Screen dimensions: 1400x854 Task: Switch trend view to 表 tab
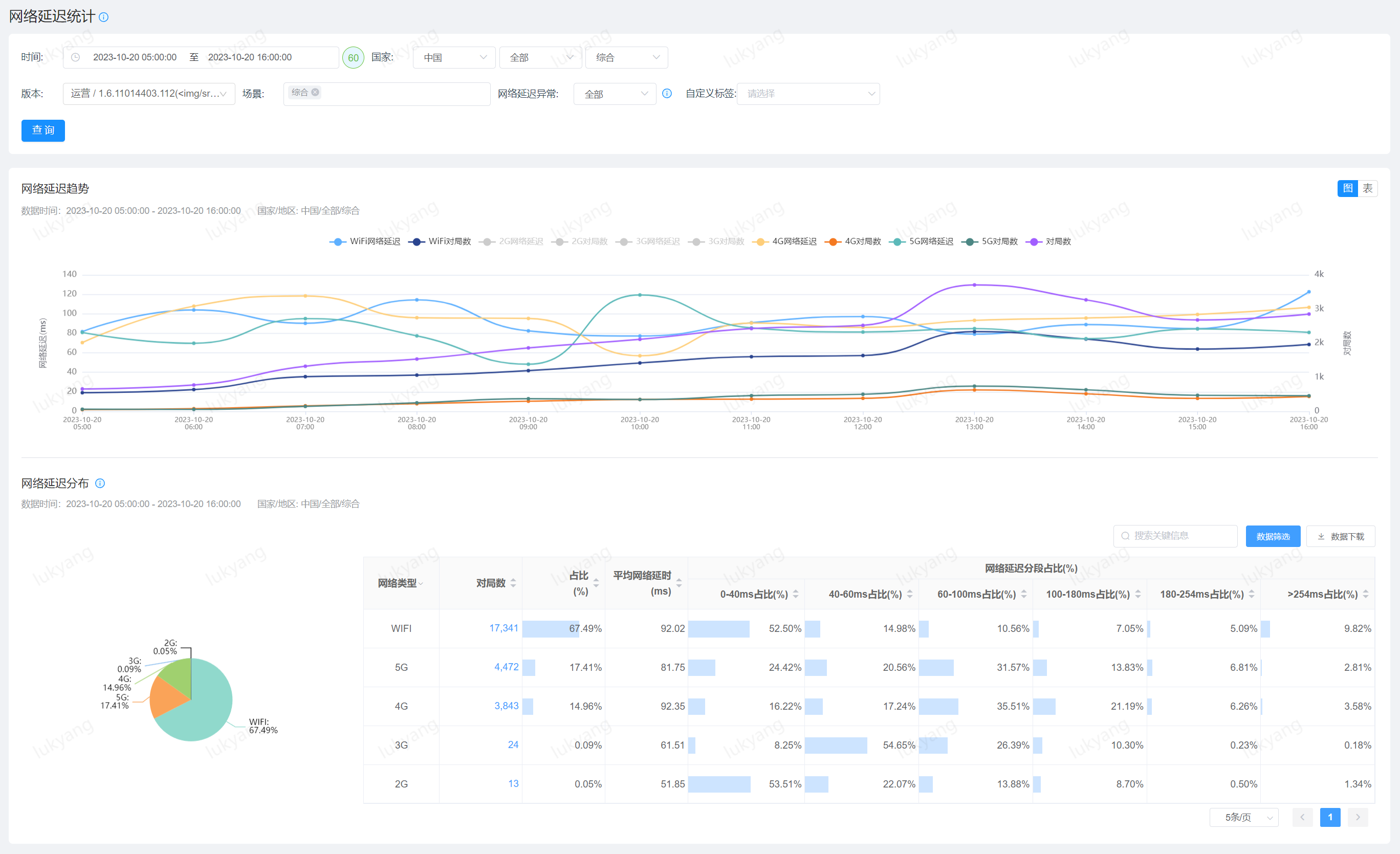(x=1367, y=189)
